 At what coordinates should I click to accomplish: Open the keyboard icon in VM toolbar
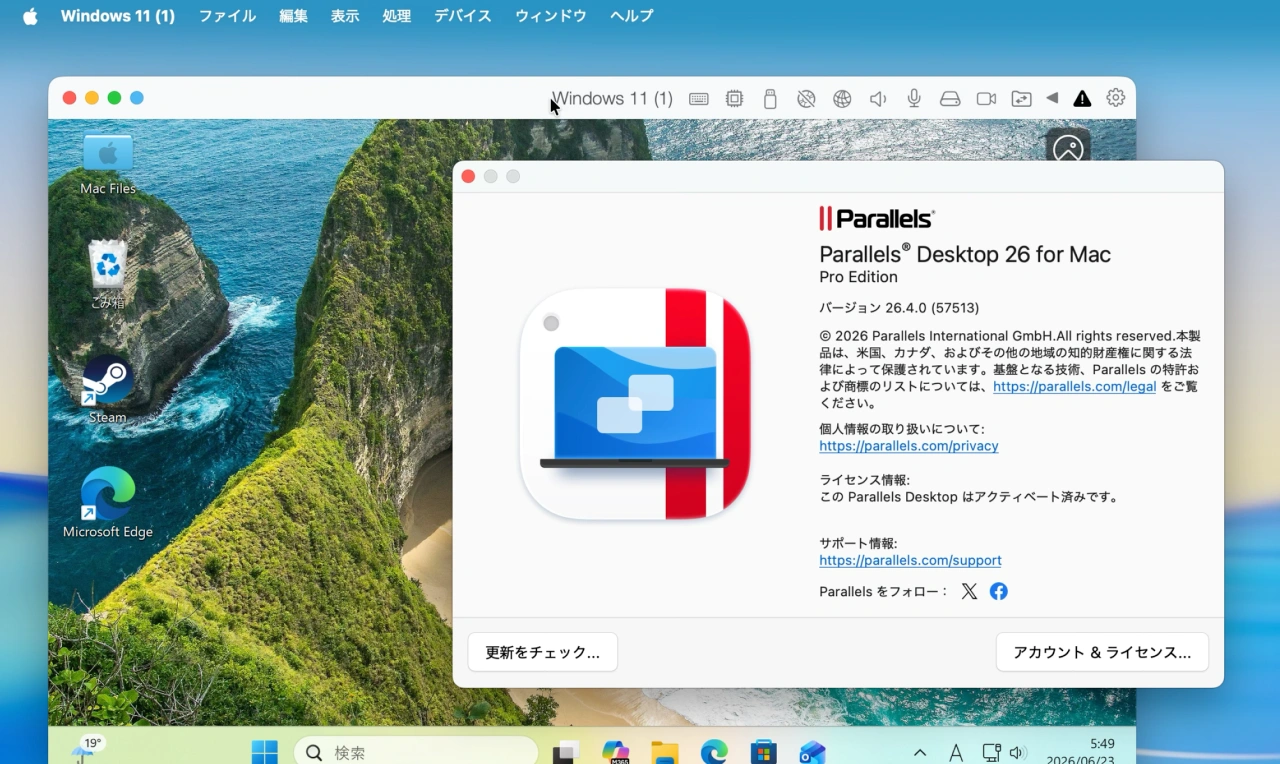[699, 99]
